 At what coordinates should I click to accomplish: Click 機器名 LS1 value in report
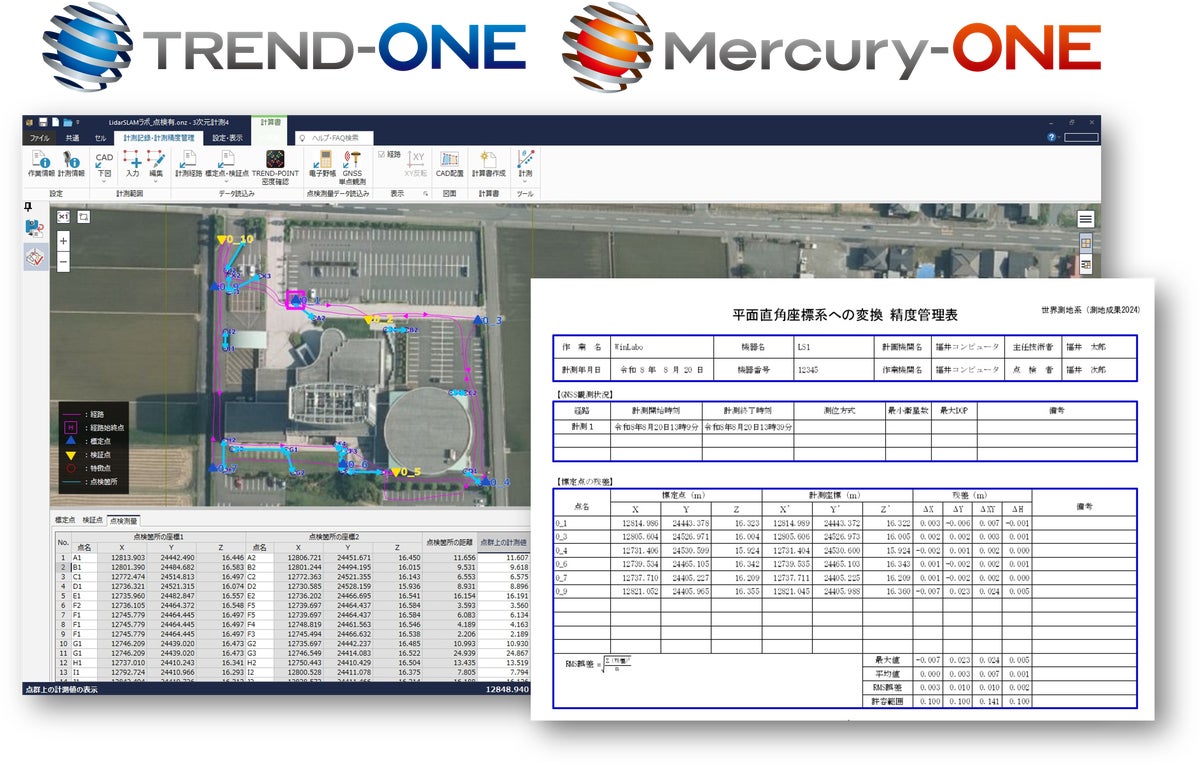pos(834,346)
